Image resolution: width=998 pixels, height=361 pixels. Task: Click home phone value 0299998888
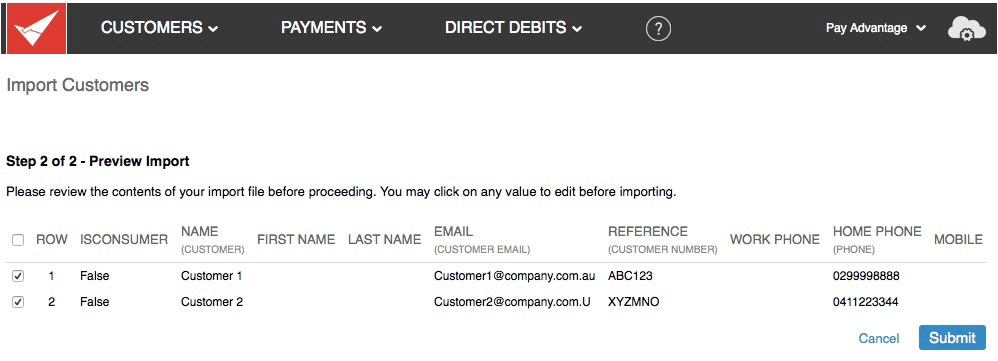tap(866, 276)
